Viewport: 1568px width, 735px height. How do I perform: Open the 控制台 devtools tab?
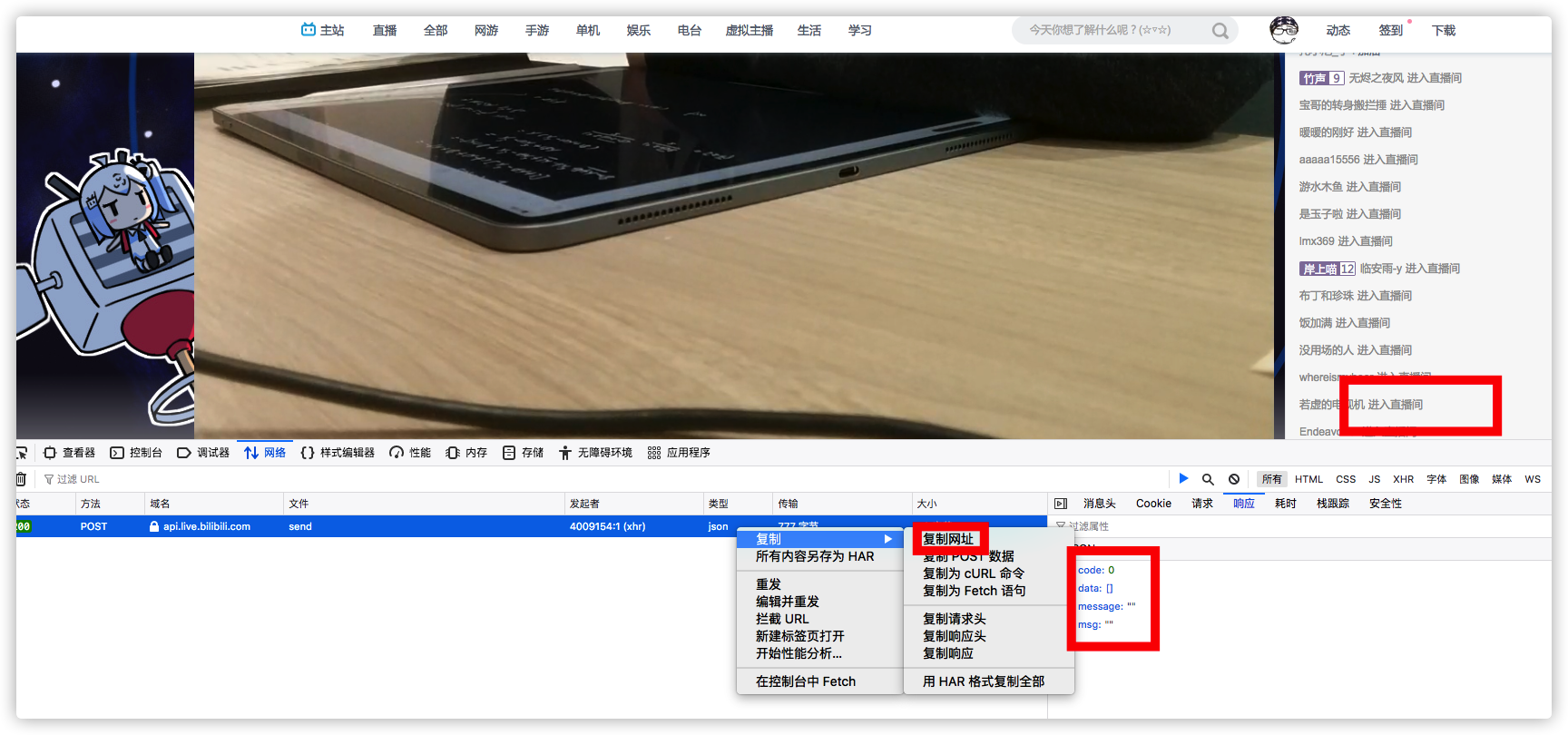[x=136, y=453]
